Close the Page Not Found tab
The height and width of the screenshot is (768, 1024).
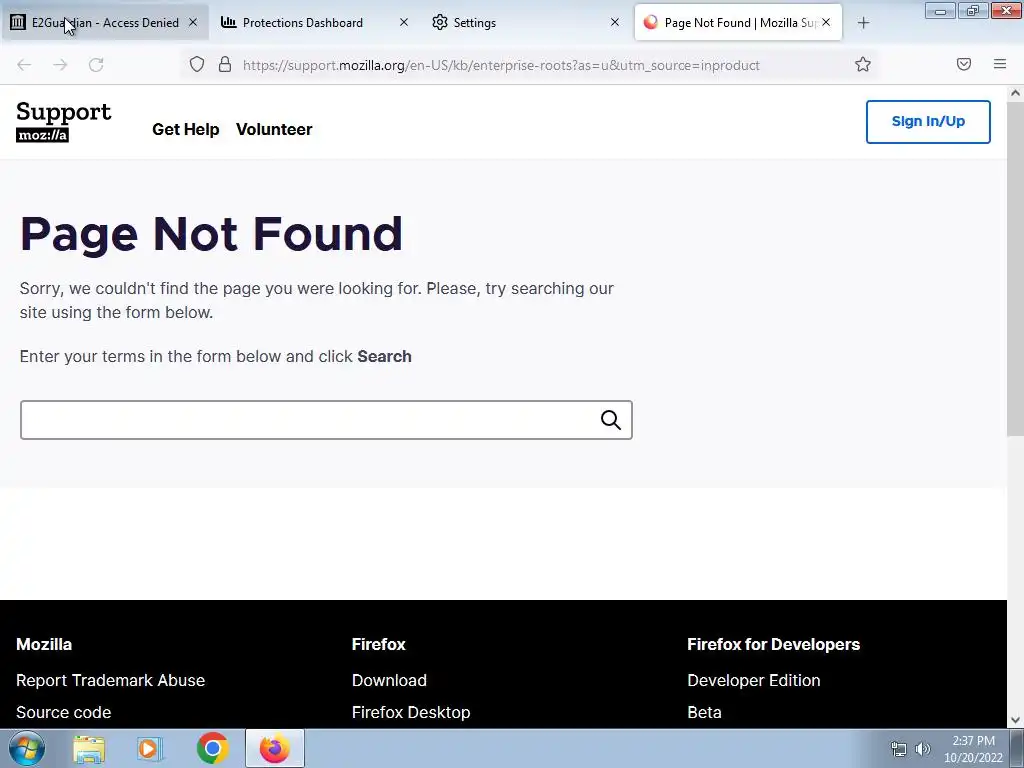[826, 22]
